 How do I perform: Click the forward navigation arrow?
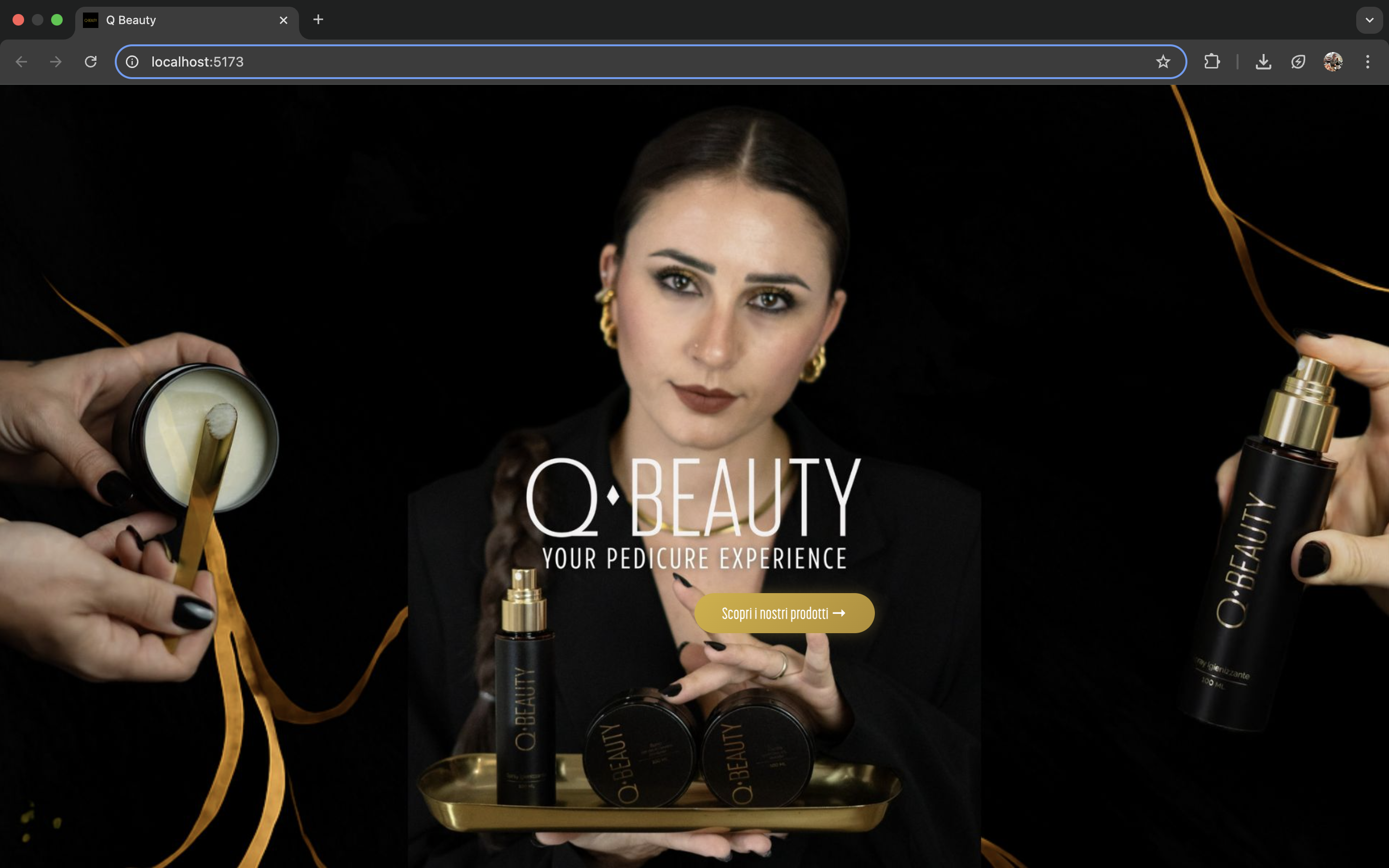(x=55, y=61)
